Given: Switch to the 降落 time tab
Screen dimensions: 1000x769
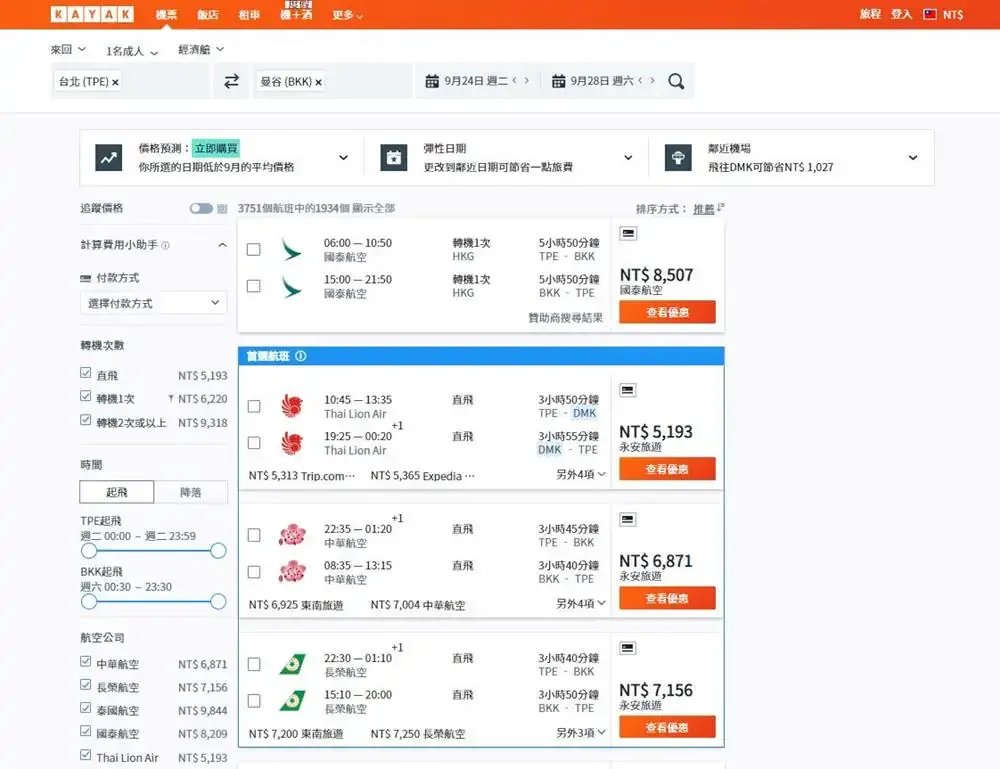Looking at the screenshot, I should (190, 492).
